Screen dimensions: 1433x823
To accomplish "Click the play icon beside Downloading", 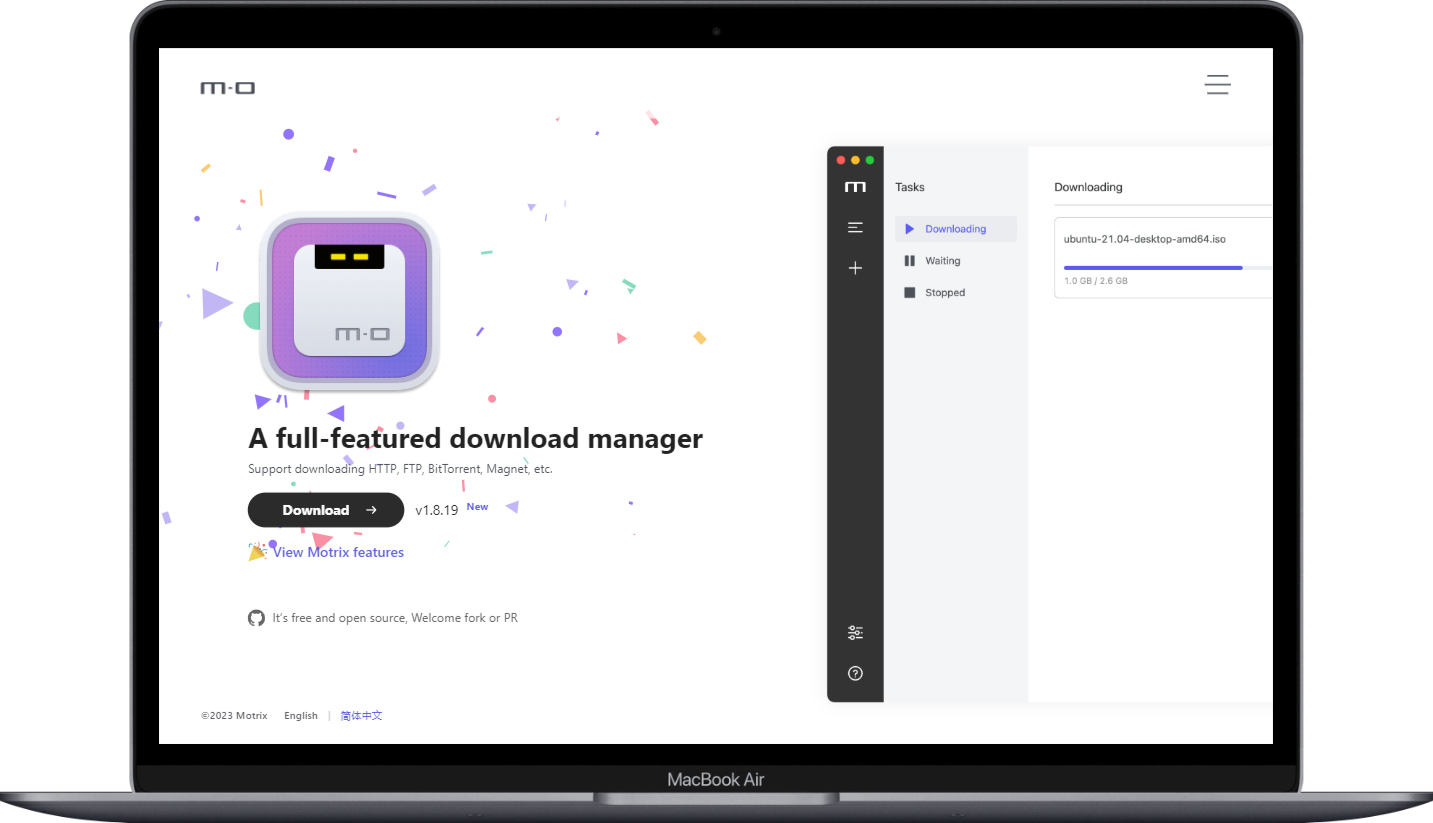I will pyautogui.click(x=910, y=229).
